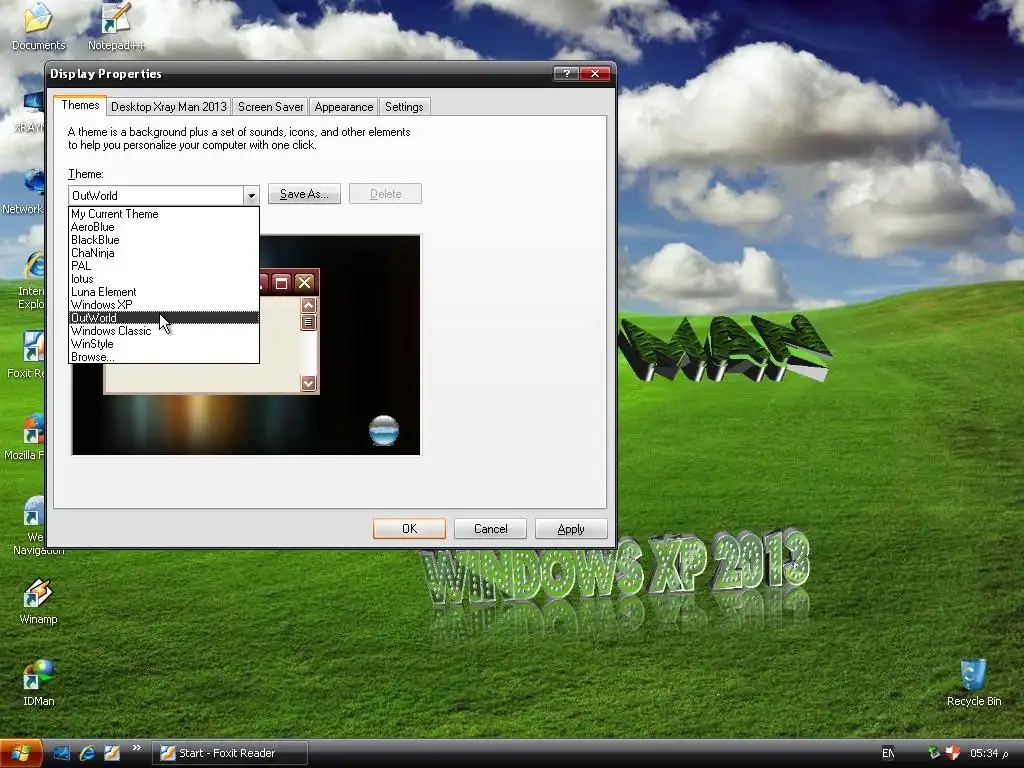Open the Mozilla Firefox desktop shortcut
1024x768 pixels.
pos(25,437)
